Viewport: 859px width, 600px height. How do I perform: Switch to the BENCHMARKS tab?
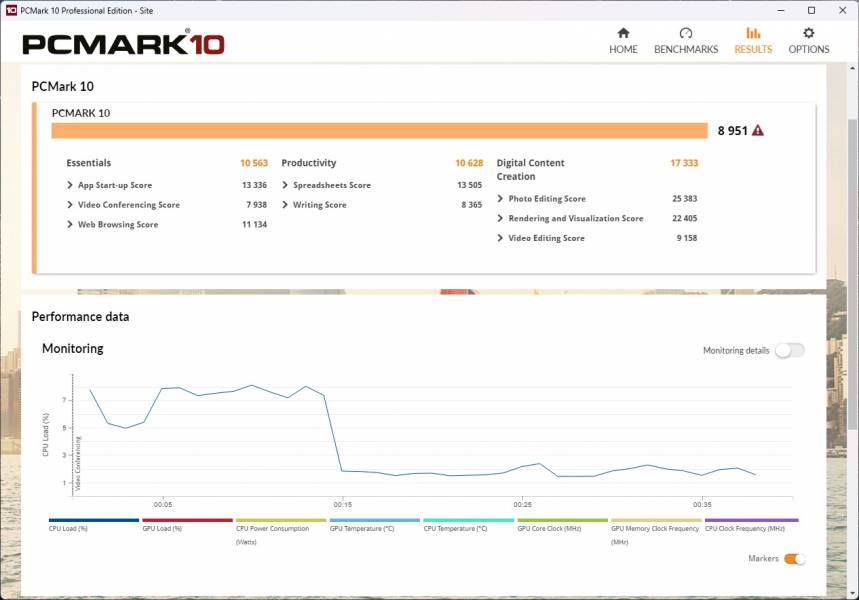click(x=686, y=41)
